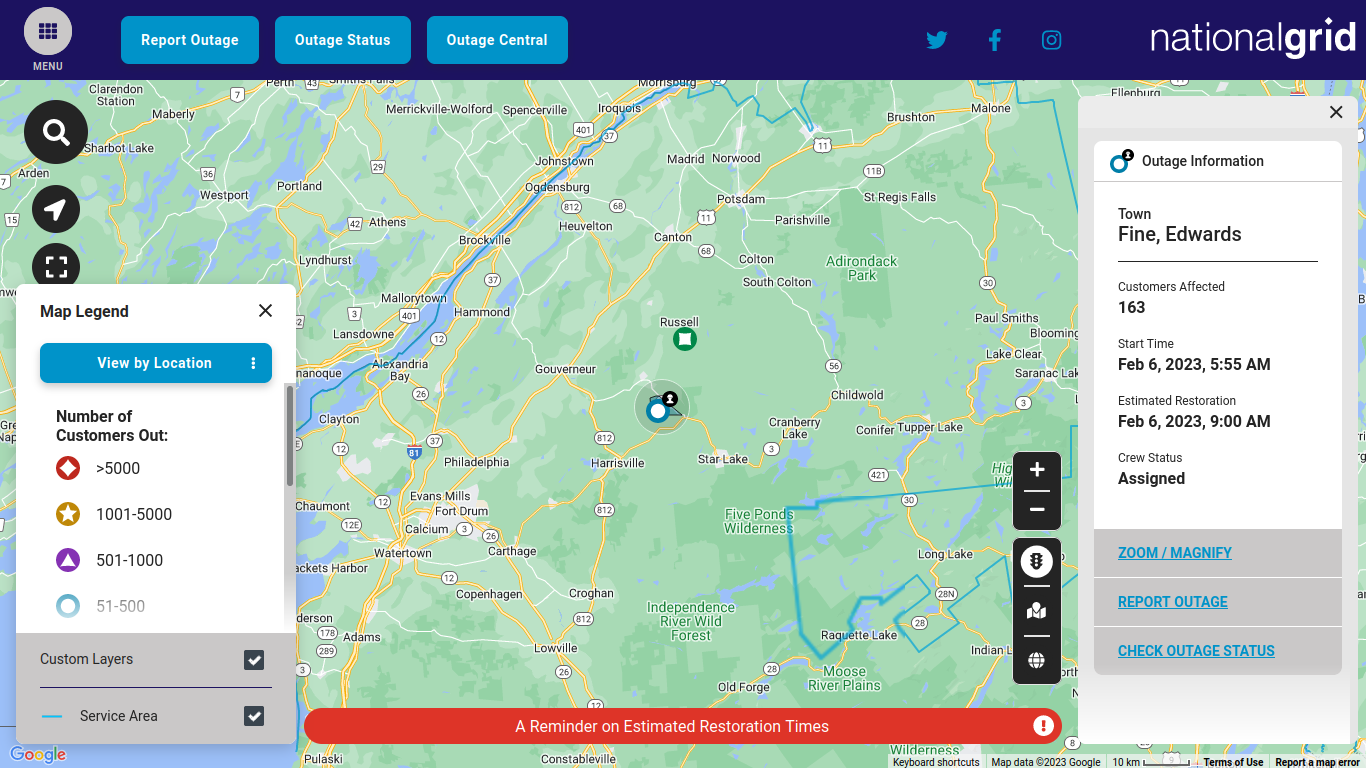Click Adirondack Park label on map
Viewport: 1366px width, 768px height.
tap(861, 268)
